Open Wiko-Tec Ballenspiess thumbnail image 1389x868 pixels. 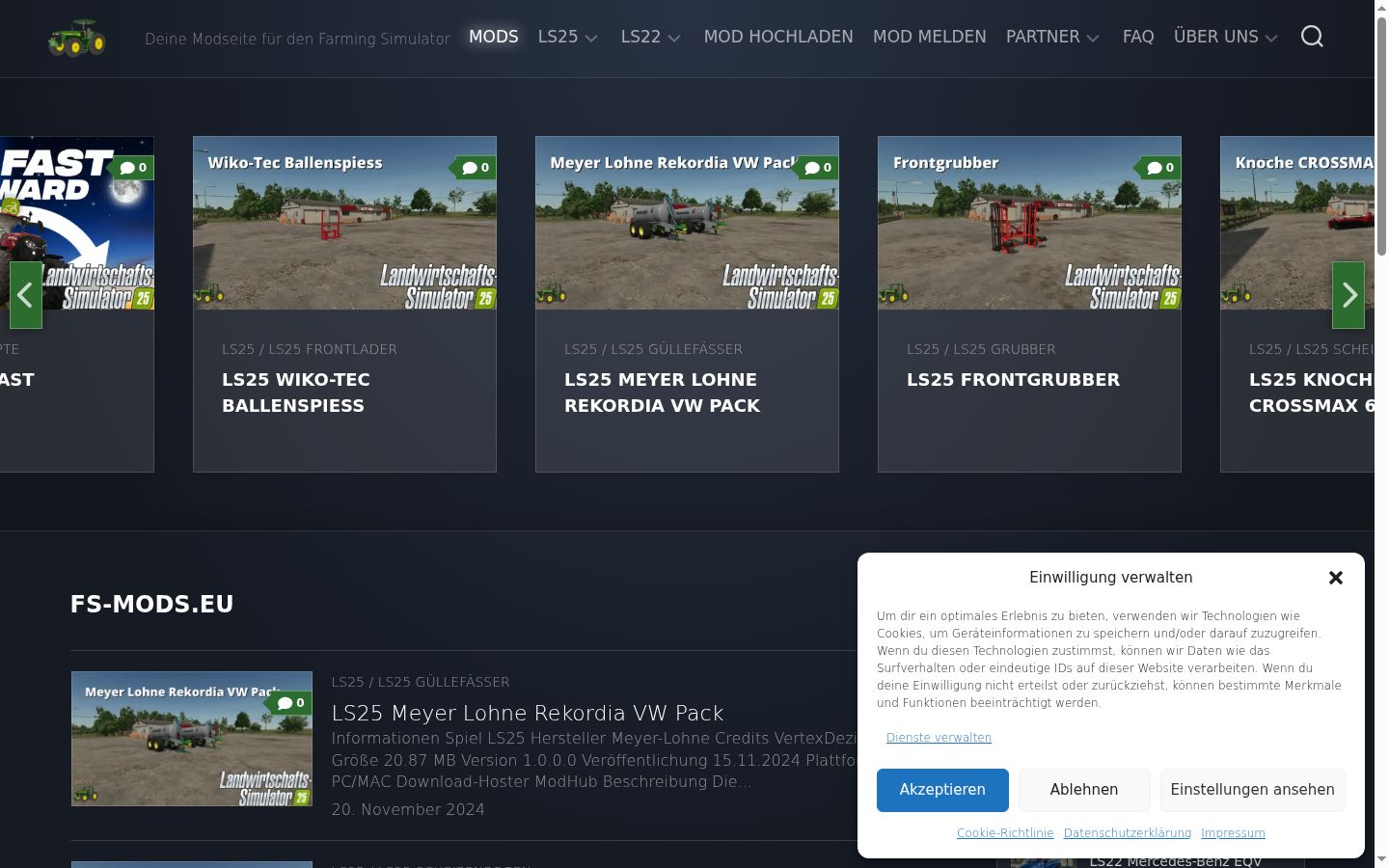[x=344, y=223]
